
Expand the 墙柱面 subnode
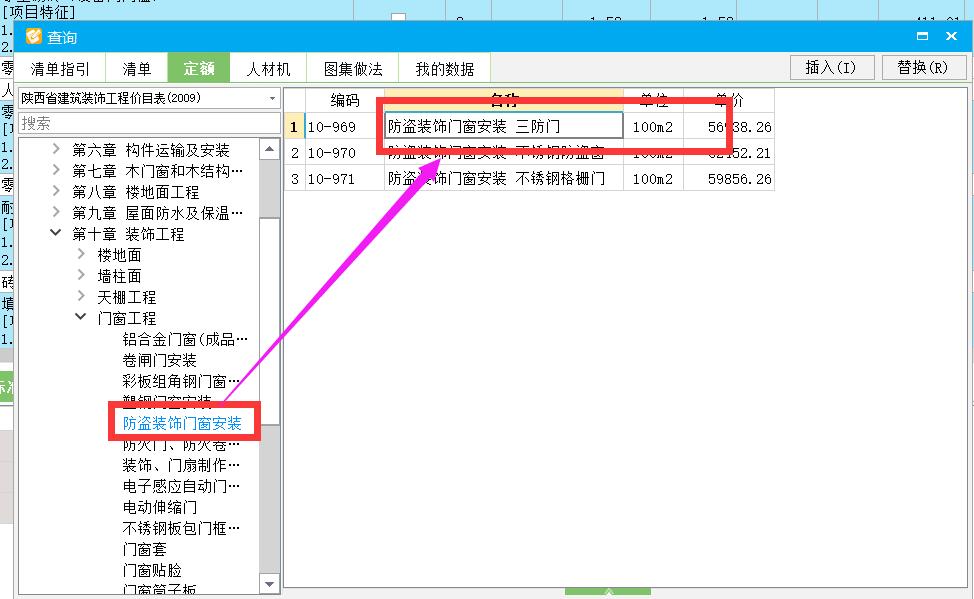pos(81,275)
